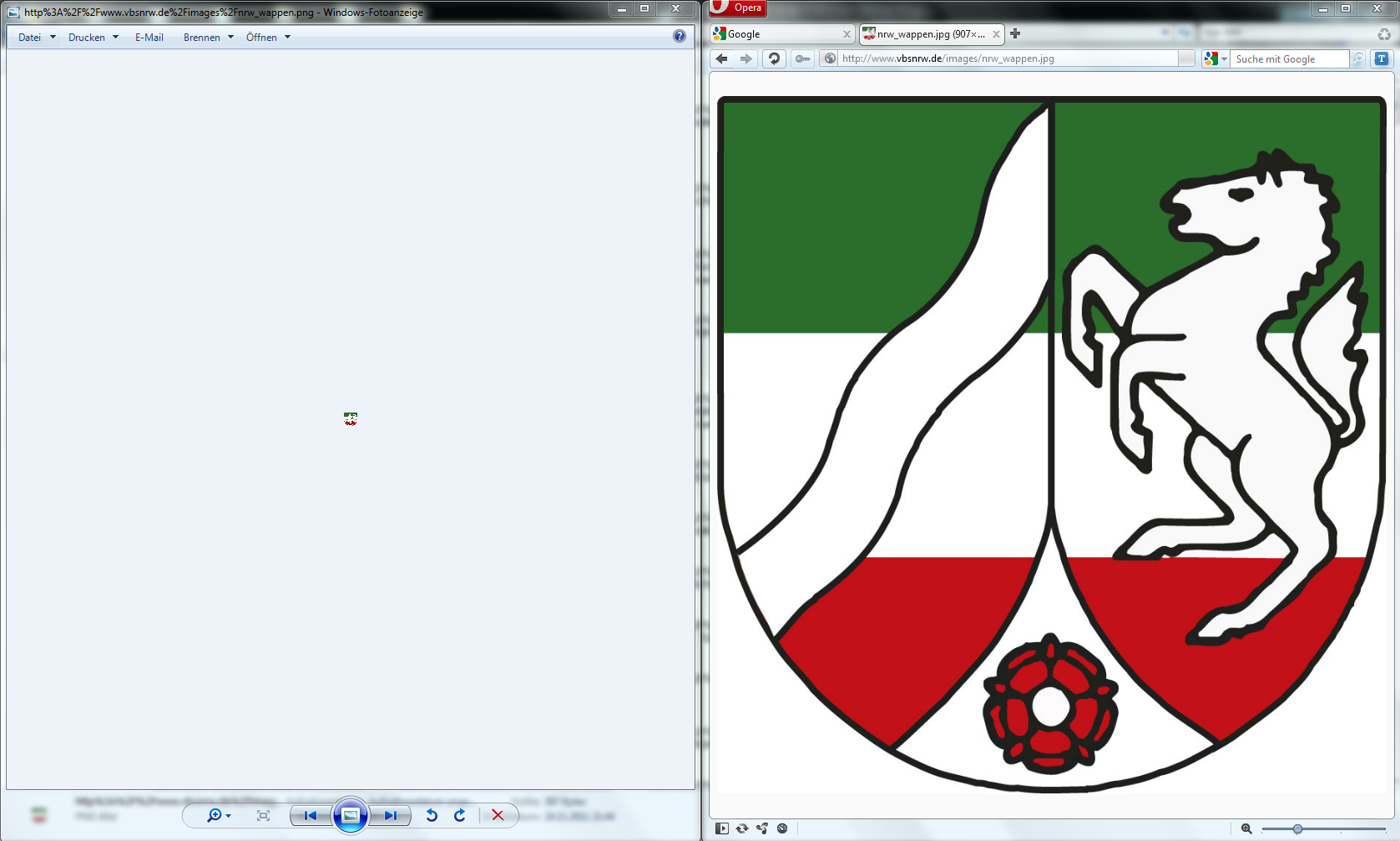Go forward in Opera
Image resolution: width=1400 pixels, height=841 pixels.
(746, 58)
